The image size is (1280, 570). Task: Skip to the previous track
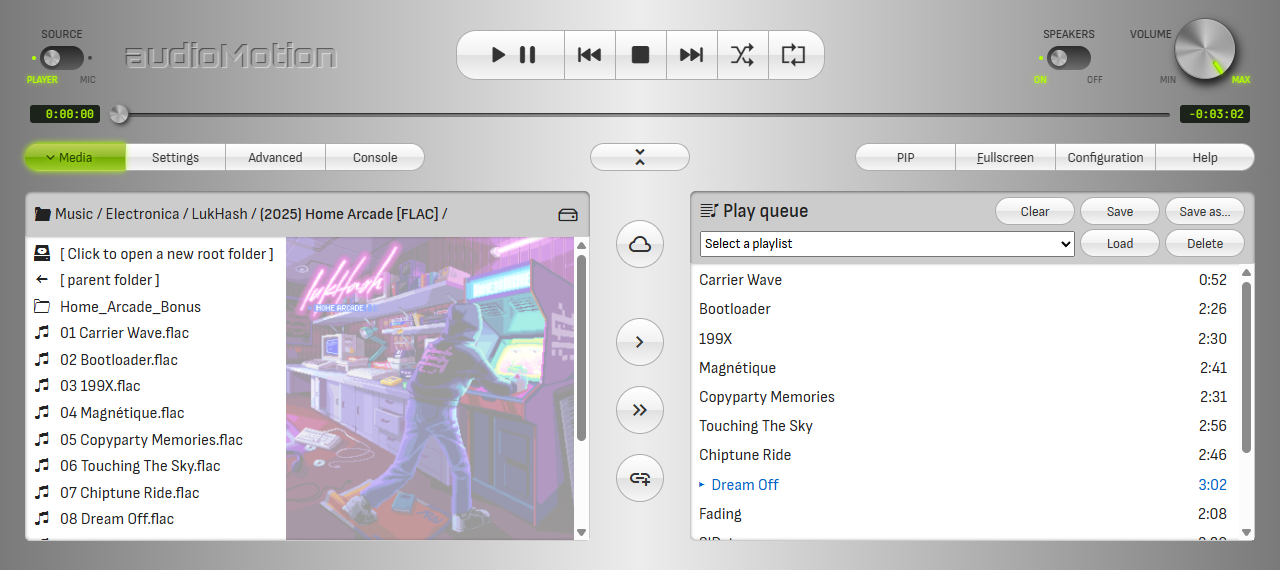tap(589, 55)
